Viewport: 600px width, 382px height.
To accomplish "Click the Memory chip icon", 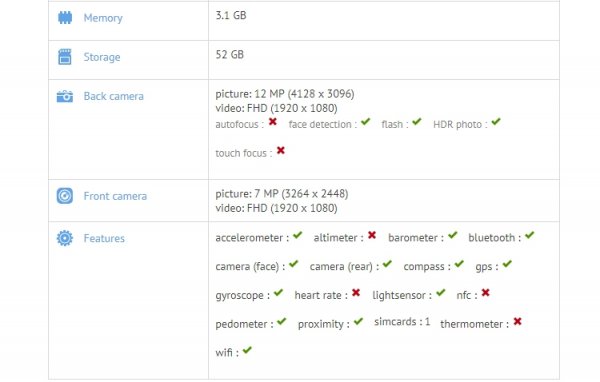I will [x=65, y=18].
